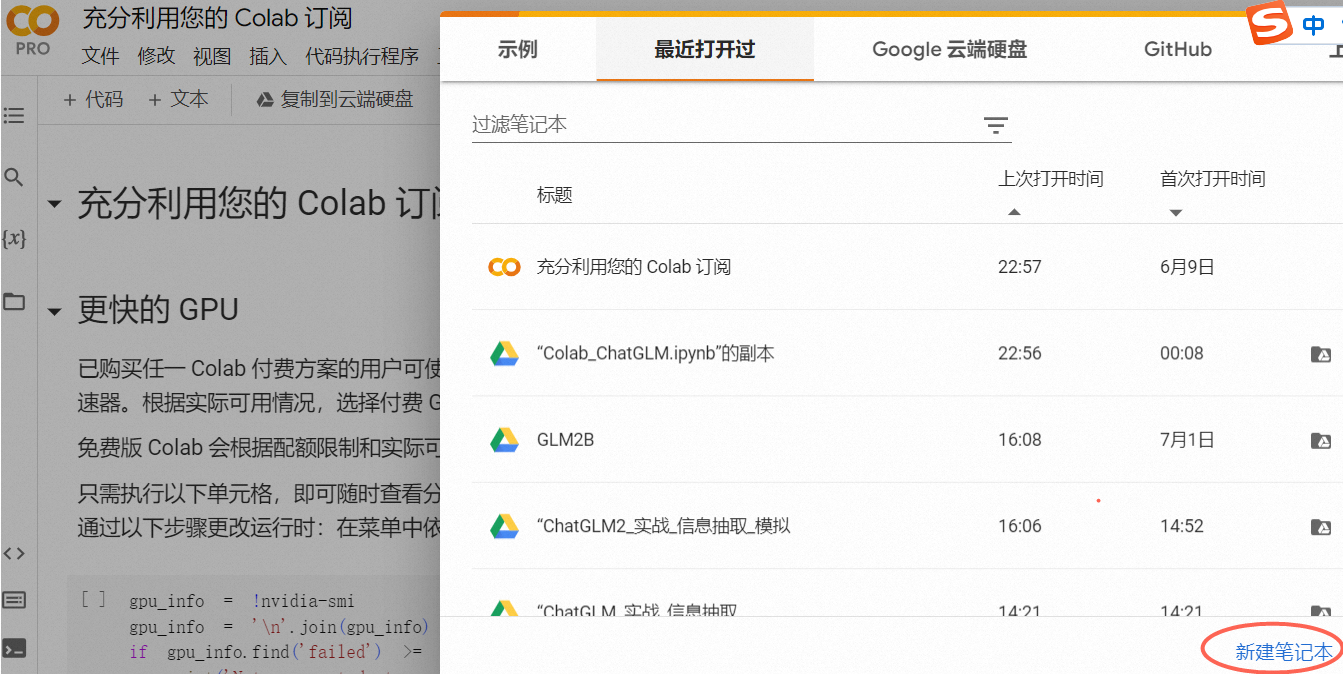Switch to the Google 云端硬盘 tab
Screen dimensions: 1343x674
pyautogui.click(x=950, y=49)
